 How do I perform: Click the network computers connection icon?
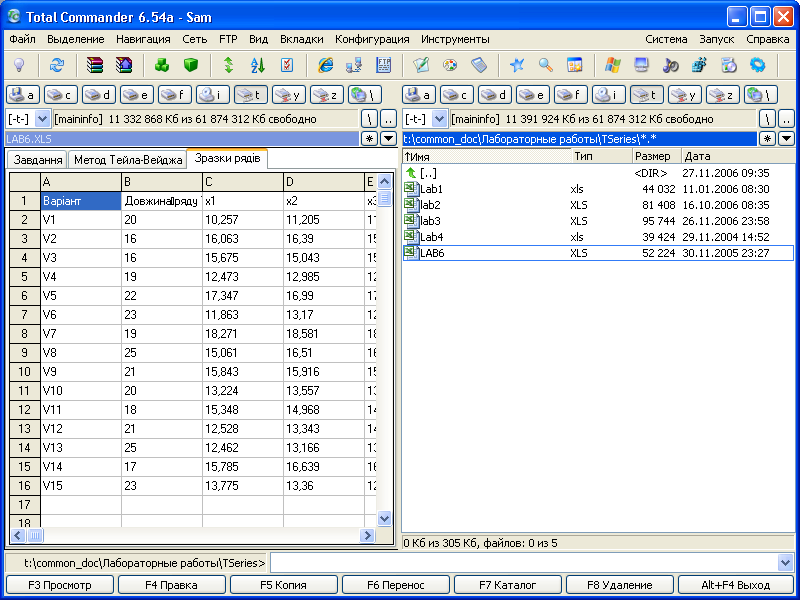[x=354, y=65]
